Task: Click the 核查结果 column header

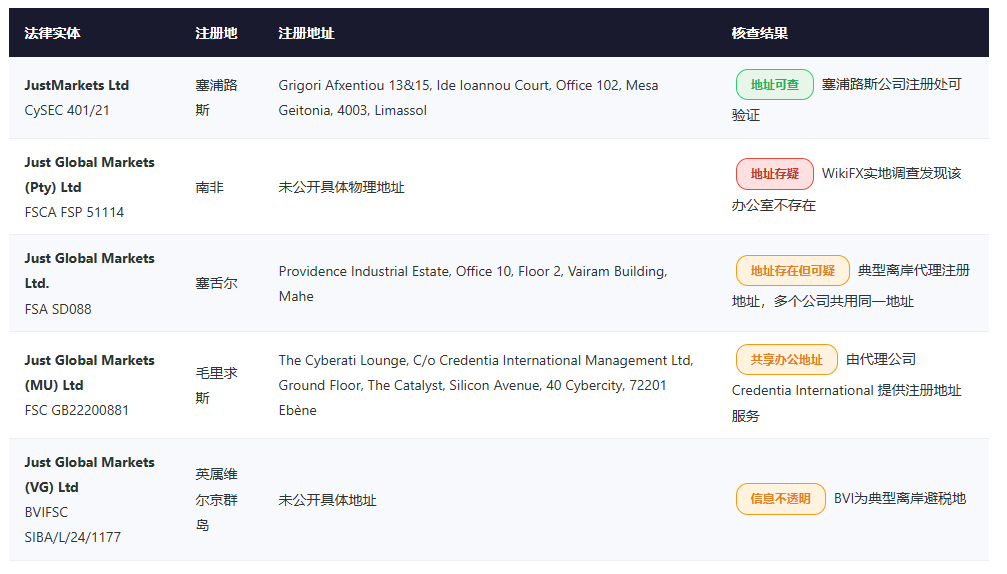Action: coord(760,33)
